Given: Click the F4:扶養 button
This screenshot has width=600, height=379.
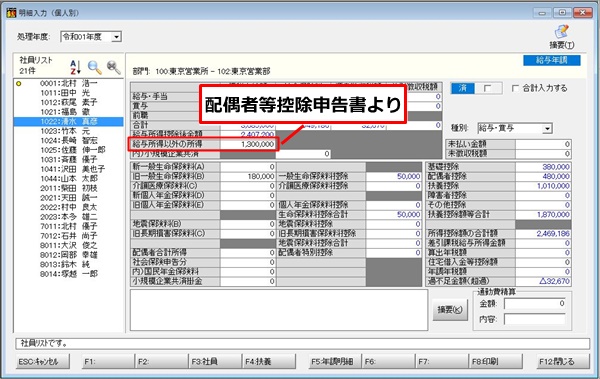Looking at the screenshot, I should pyautogui.click(x=269, y=361).
